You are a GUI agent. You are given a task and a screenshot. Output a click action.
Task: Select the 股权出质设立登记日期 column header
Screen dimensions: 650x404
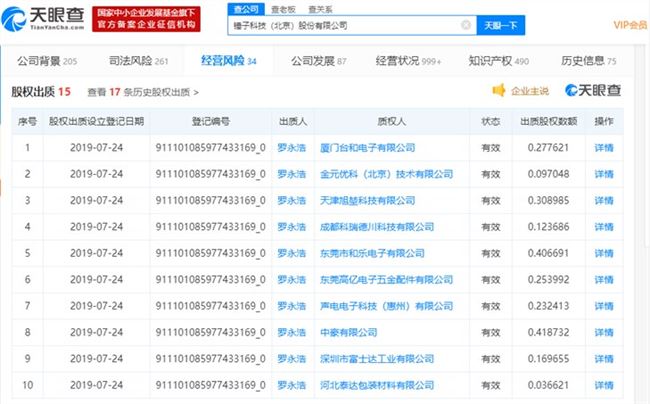[x=97, y=121]
